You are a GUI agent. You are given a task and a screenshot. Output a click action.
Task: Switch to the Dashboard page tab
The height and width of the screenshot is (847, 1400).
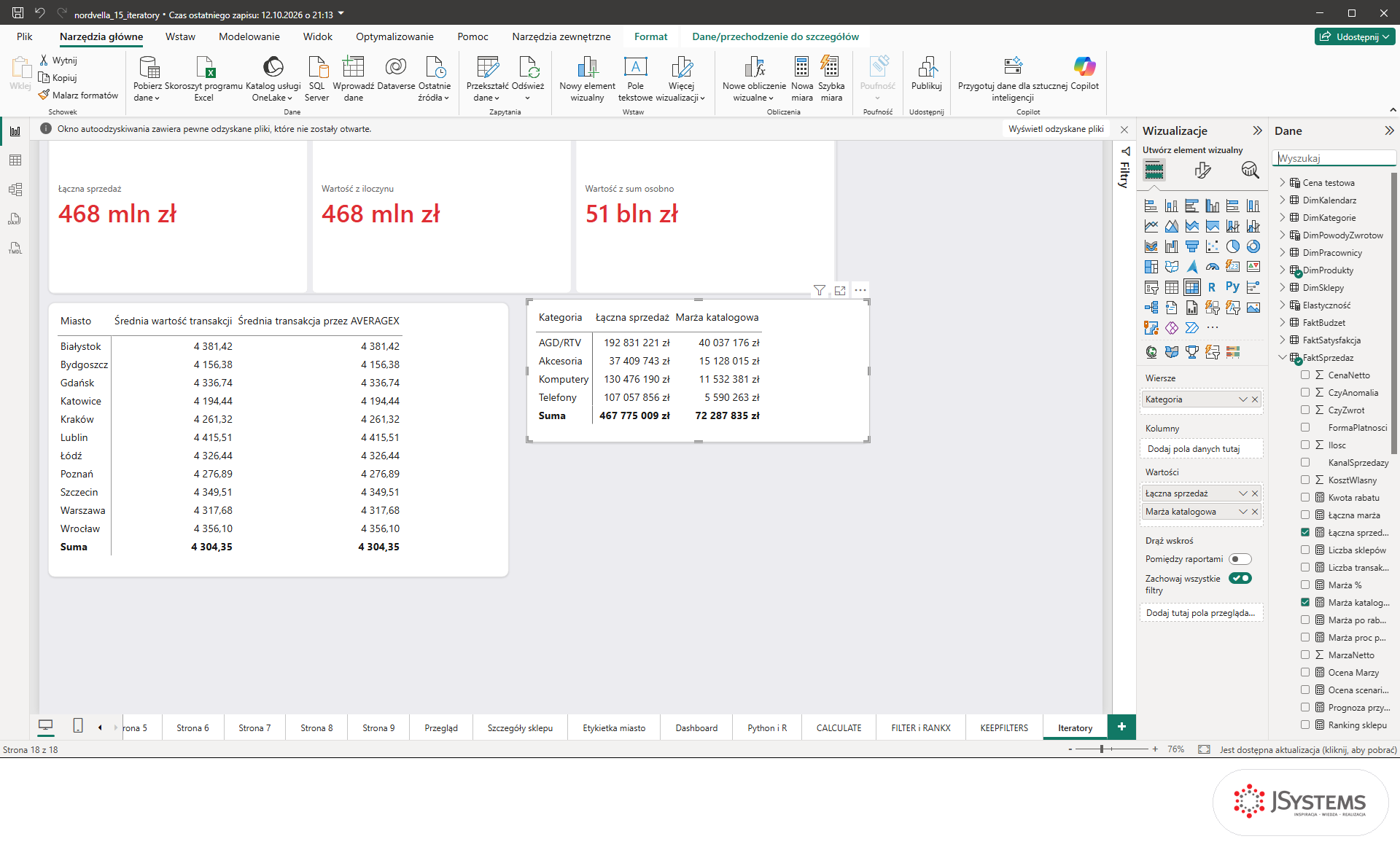696,727
